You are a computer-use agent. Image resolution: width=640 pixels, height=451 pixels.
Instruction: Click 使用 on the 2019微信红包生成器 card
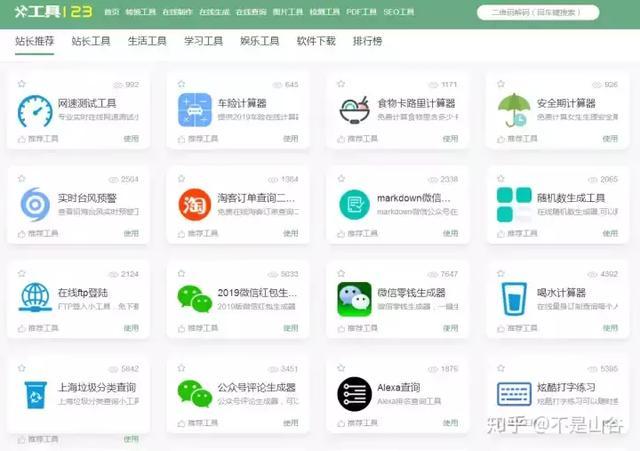click(291, 328)
